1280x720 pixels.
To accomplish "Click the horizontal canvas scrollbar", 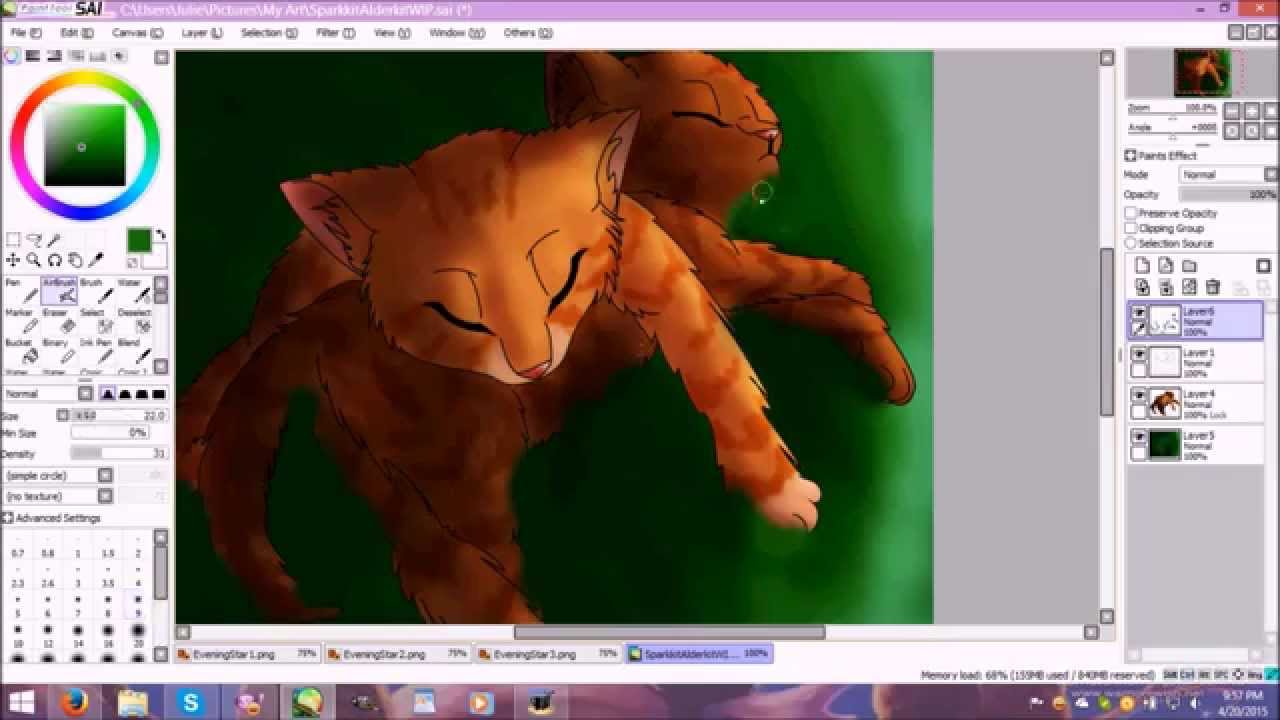I will coord(669,632).
